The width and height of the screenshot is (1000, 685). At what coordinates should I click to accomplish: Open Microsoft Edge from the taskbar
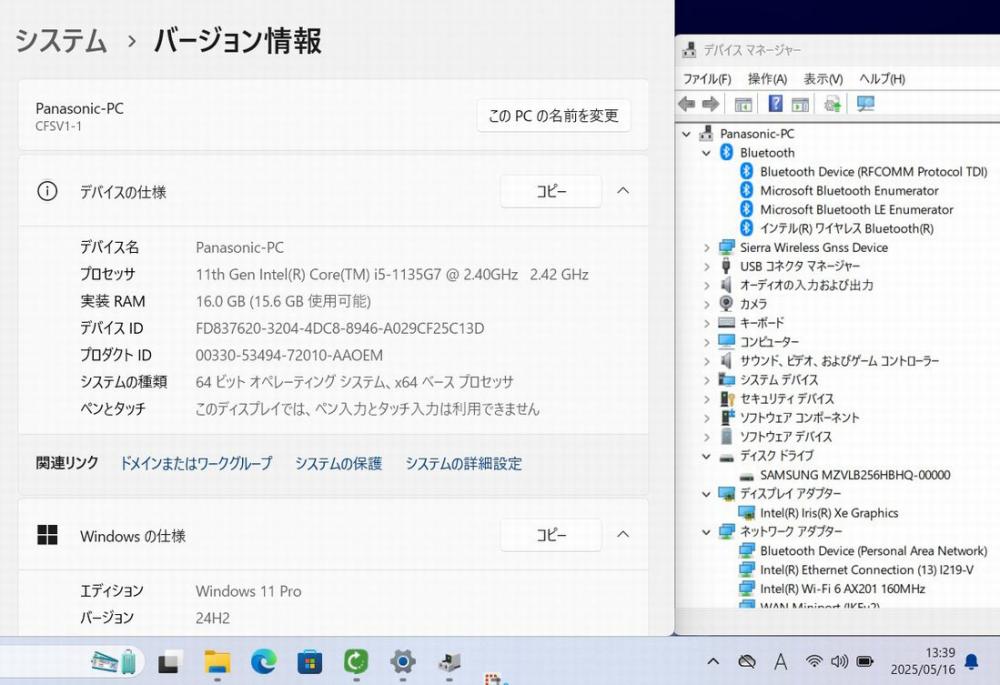[x=263, y=662]
